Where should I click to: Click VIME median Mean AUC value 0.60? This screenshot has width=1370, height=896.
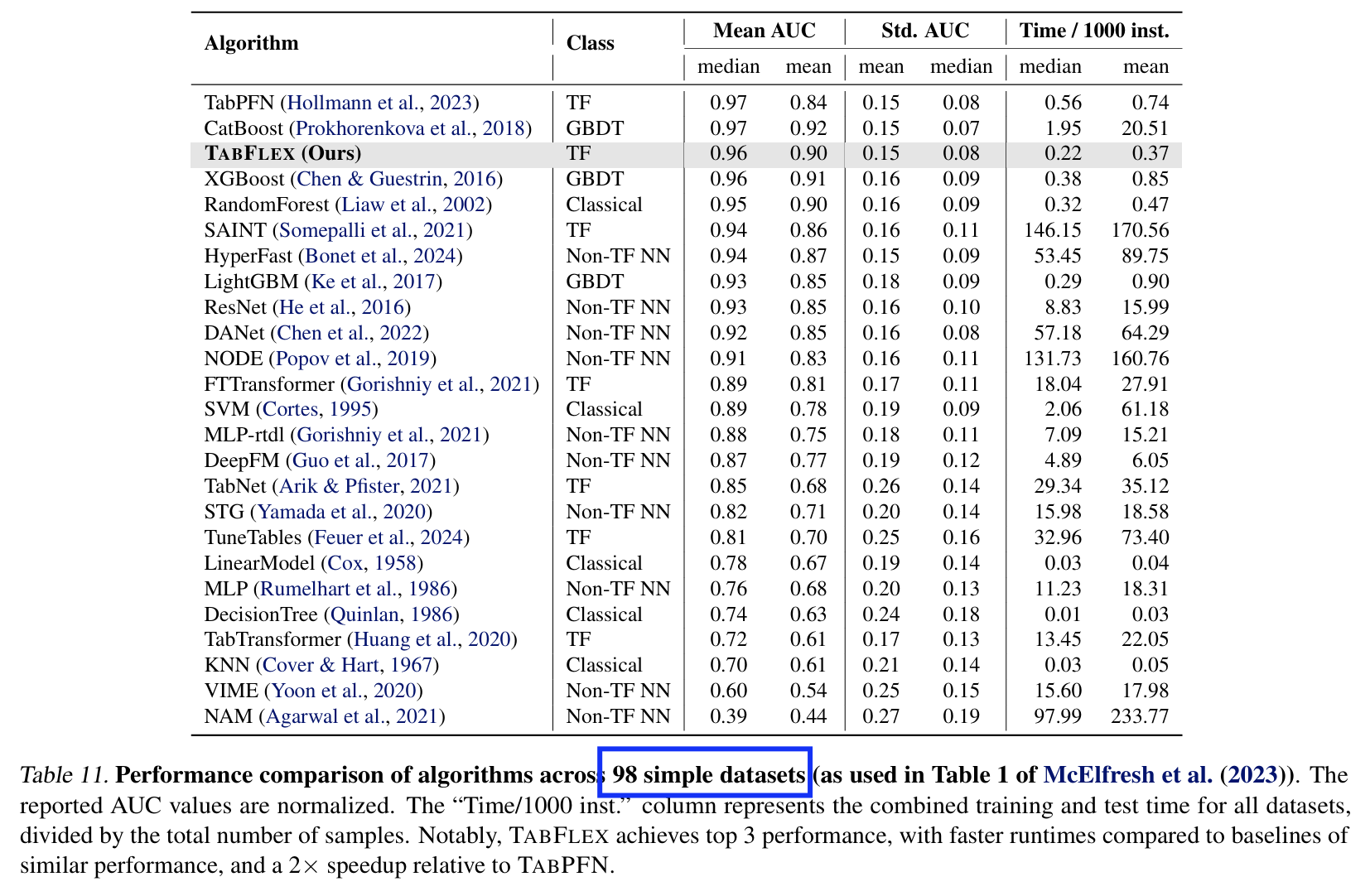tap(729, 691)
